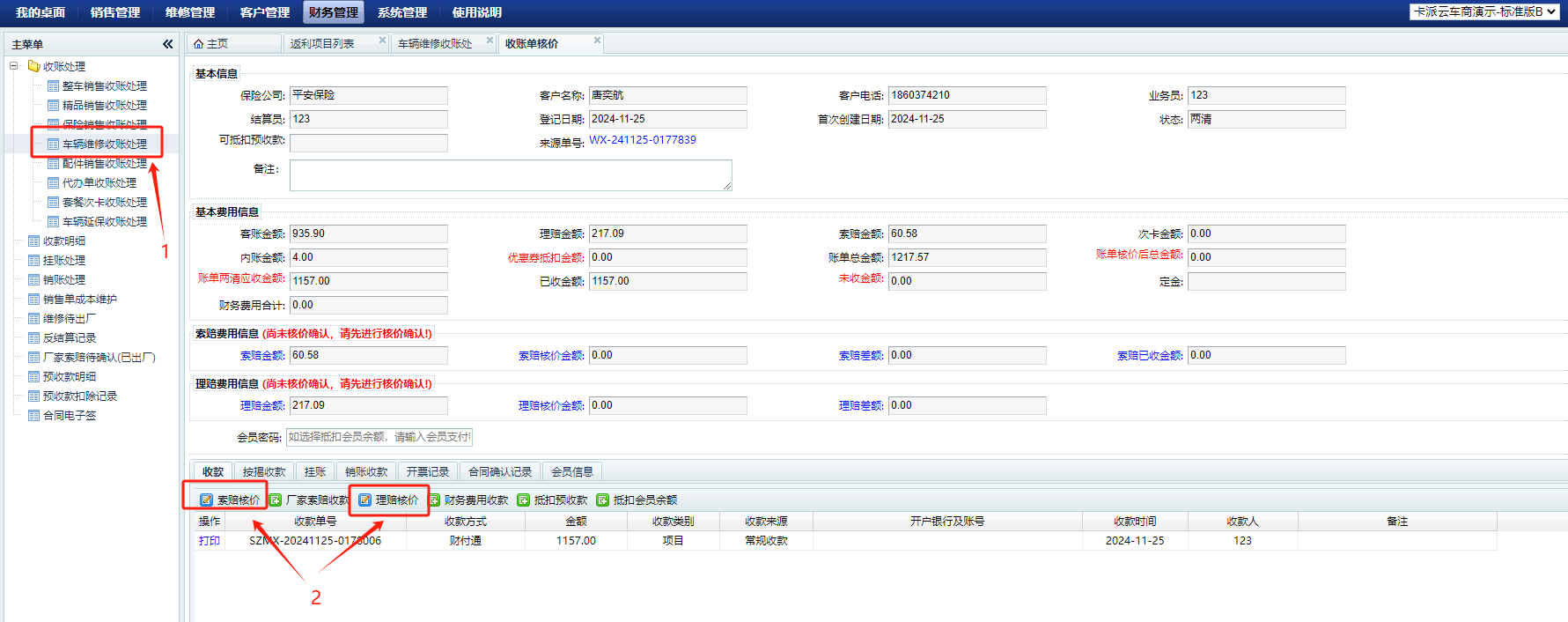Open source order link WX-241125-0177839
The height and width of the screenshot is (622, 1568).
(643, 140)
